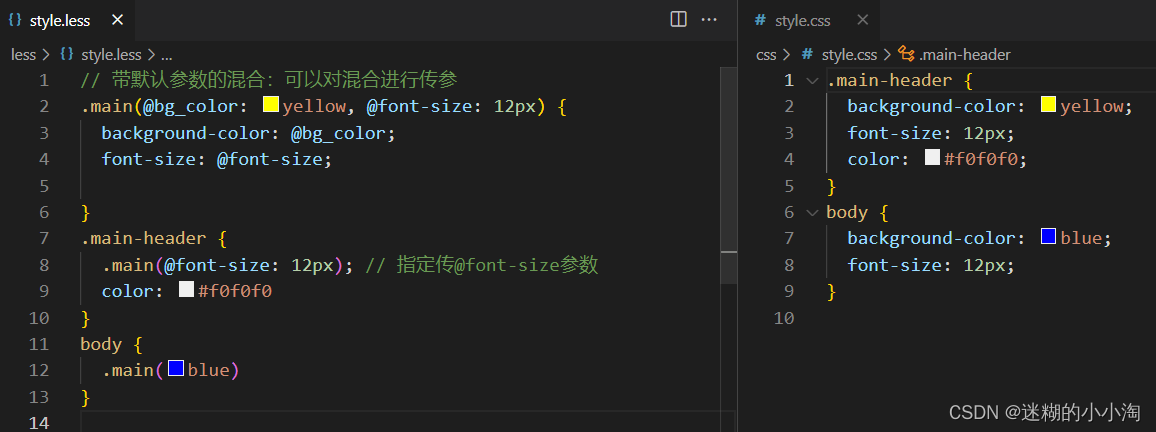Open the blue color swatch in style.css
The width and height of the screenshot is (1156, 432).
pos(1048,237)
